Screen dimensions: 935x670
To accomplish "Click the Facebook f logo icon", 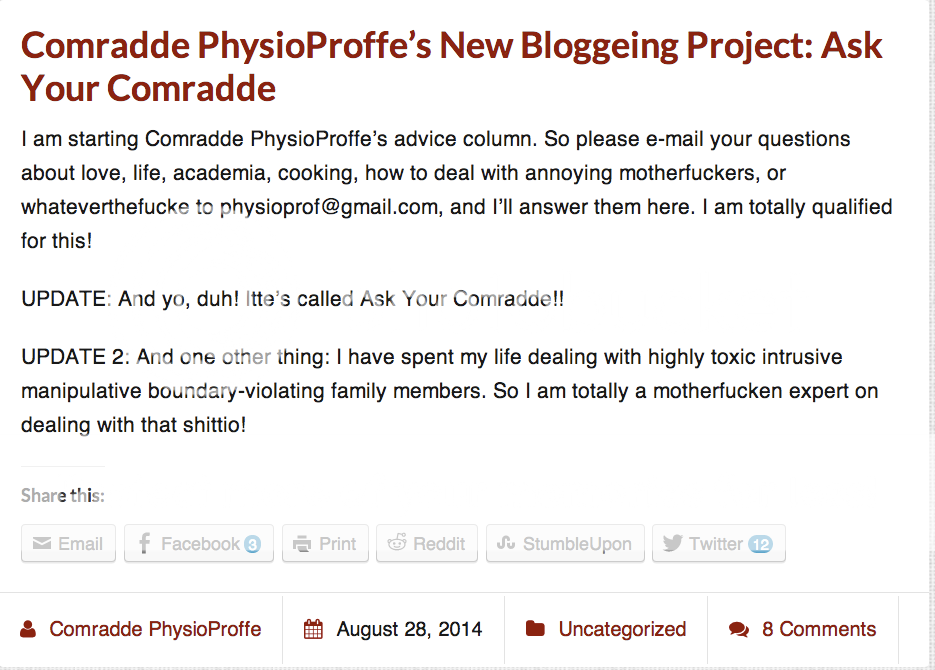I will tap(144, 544).
